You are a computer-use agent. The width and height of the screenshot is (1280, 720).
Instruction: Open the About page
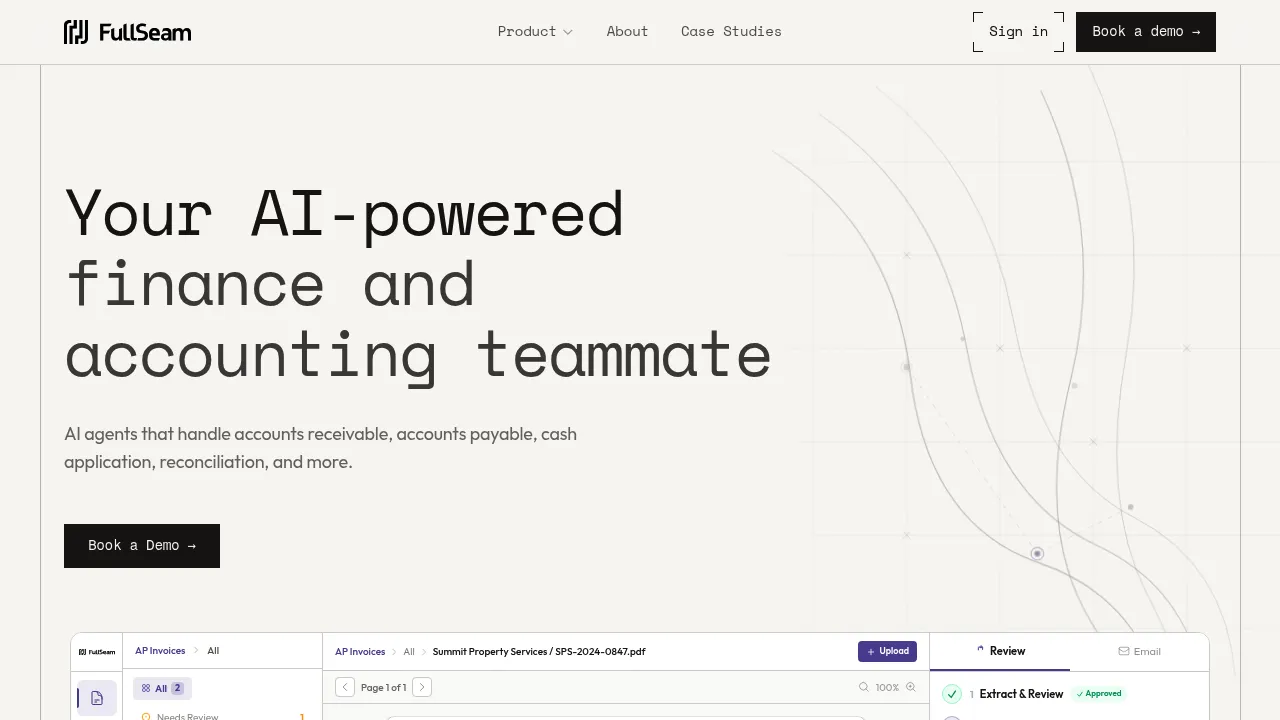pyautogui.click(x=627, y=32)
